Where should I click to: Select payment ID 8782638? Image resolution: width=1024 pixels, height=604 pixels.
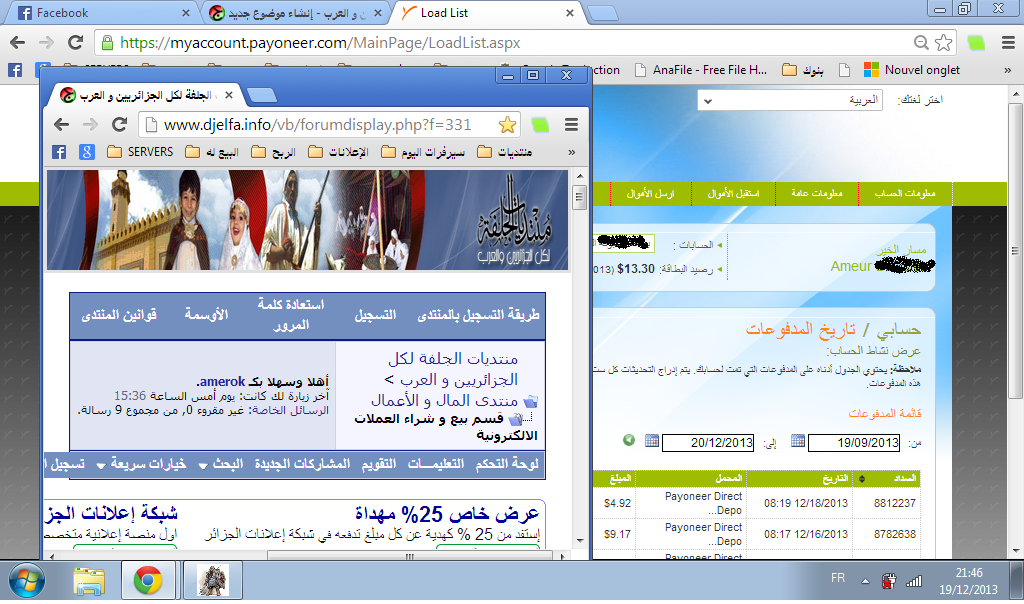[x=895, y=534]
